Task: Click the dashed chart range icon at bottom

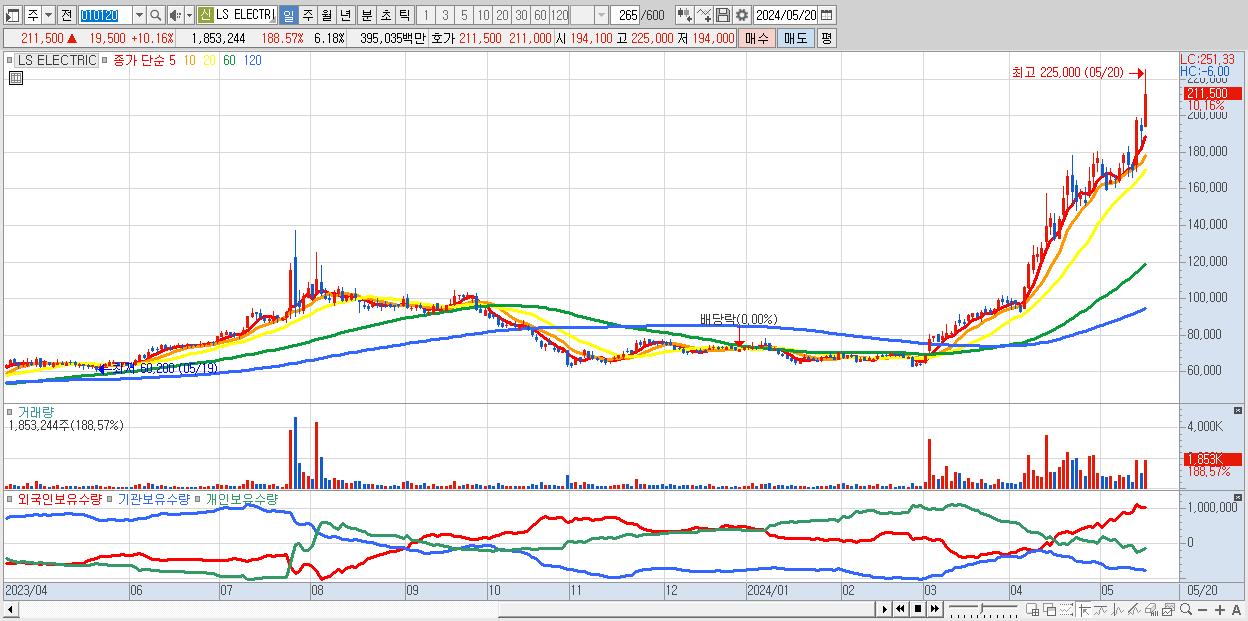Action: [1066, 609]
